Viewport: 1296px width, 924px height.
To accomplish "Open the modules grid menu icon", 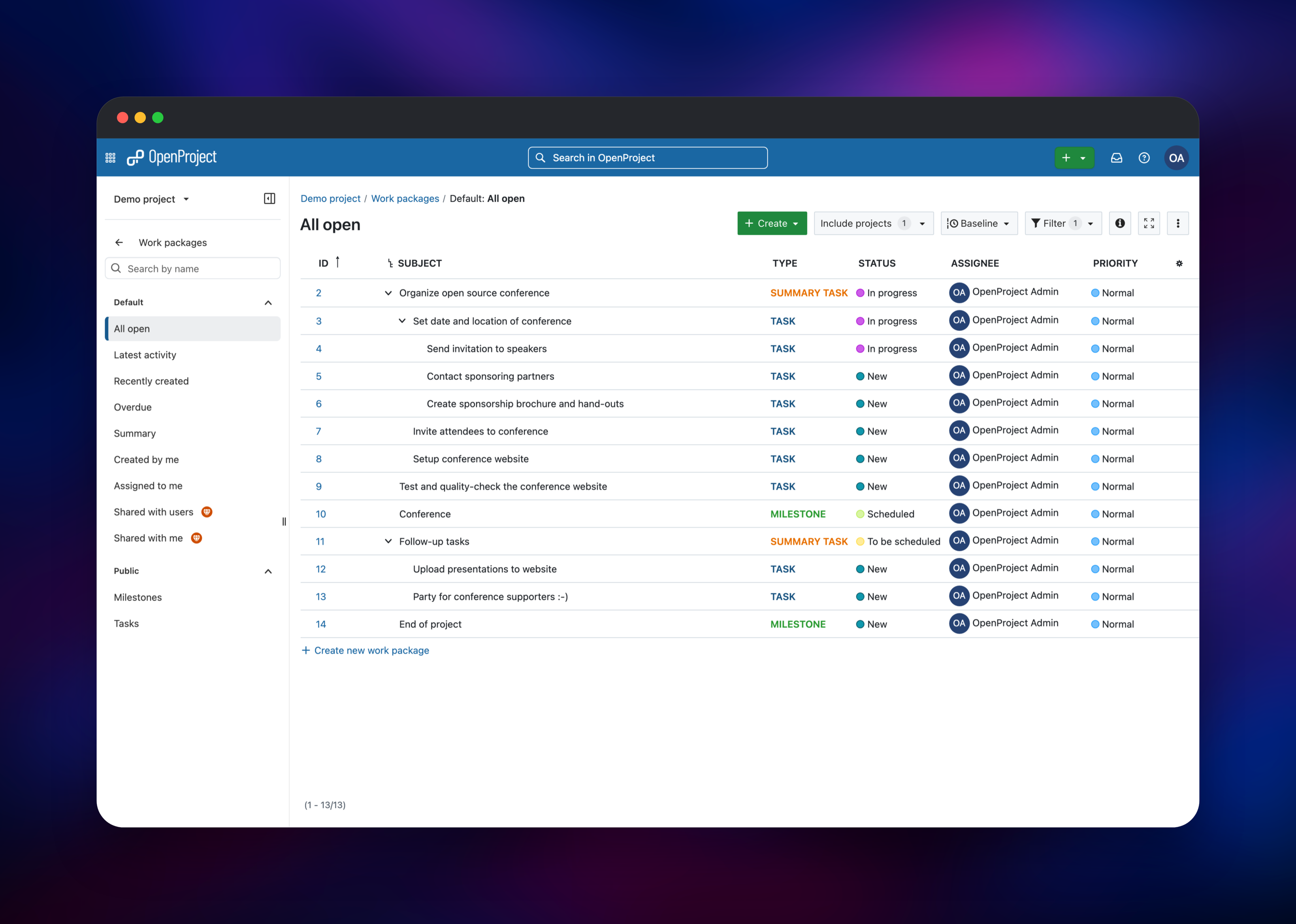I will point(111,158).
